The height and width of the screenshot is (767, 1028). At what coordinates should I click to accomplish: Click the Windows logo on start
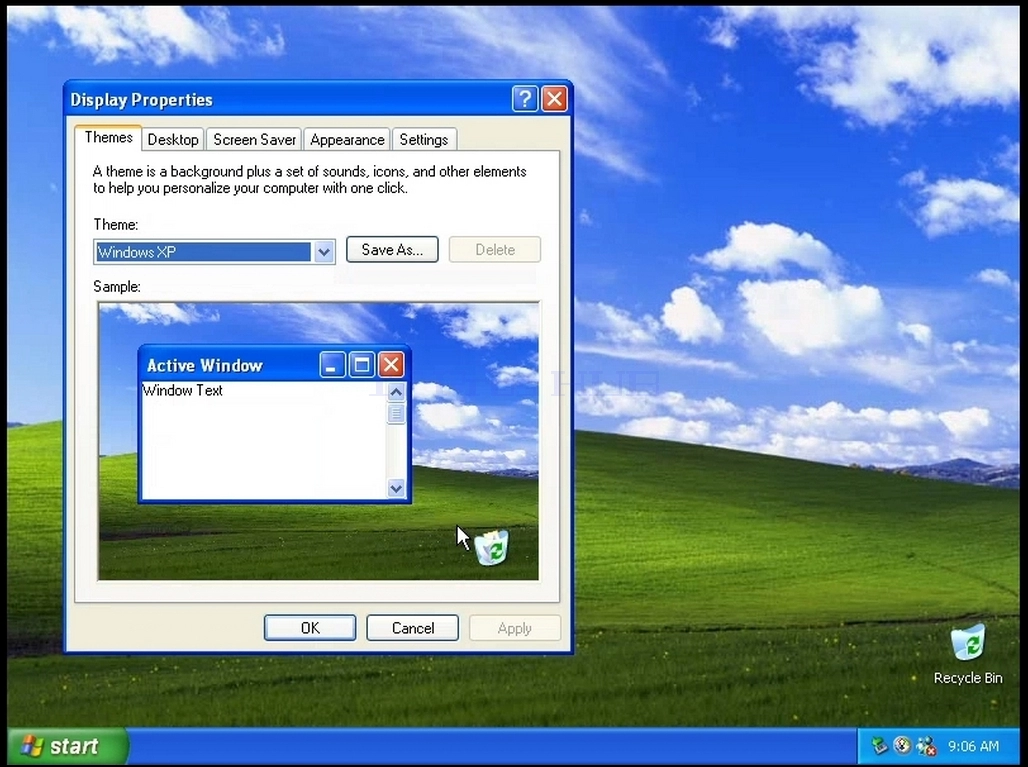[31, 746]
